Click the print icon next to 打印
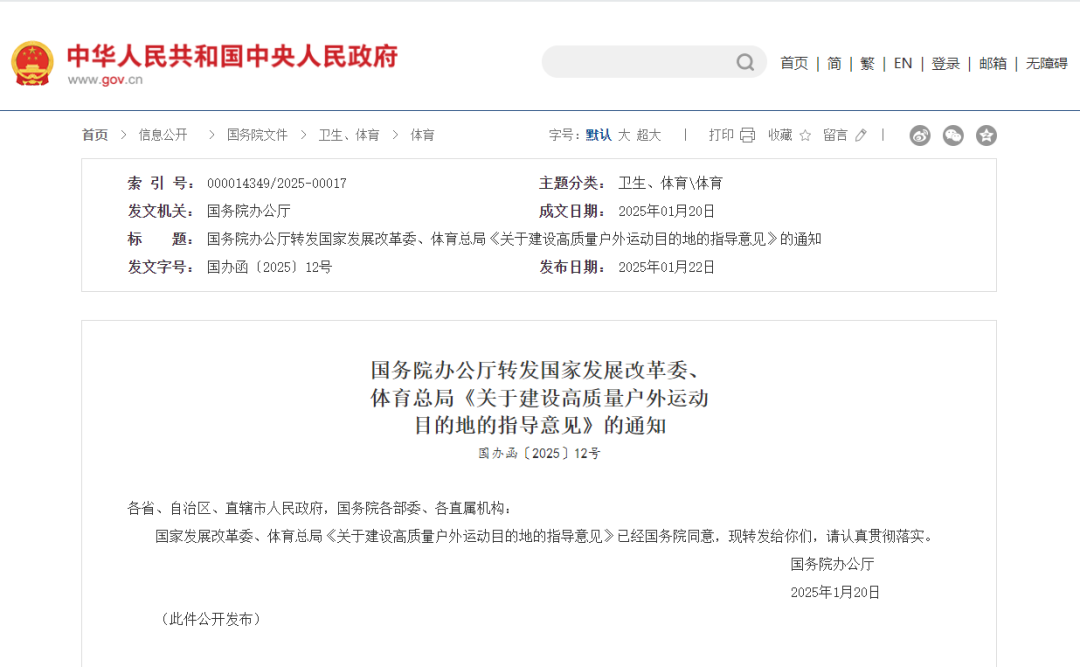The image size is (1080, 667). (747, 135)
